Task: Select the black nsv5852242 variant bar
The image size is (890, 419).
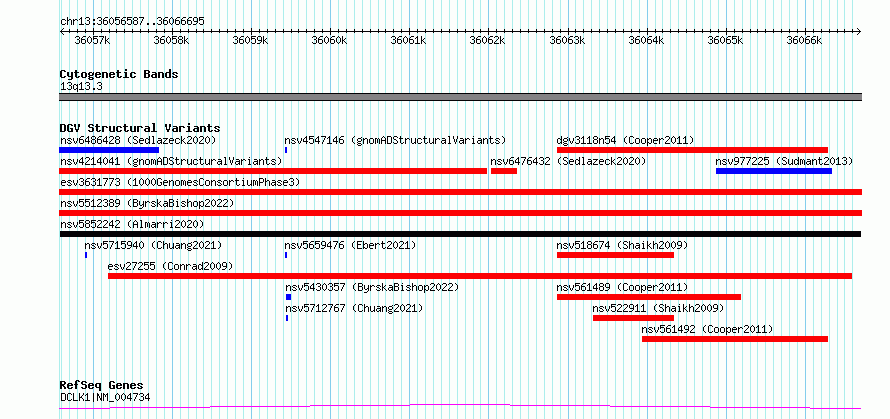Action: coord(460,234)
